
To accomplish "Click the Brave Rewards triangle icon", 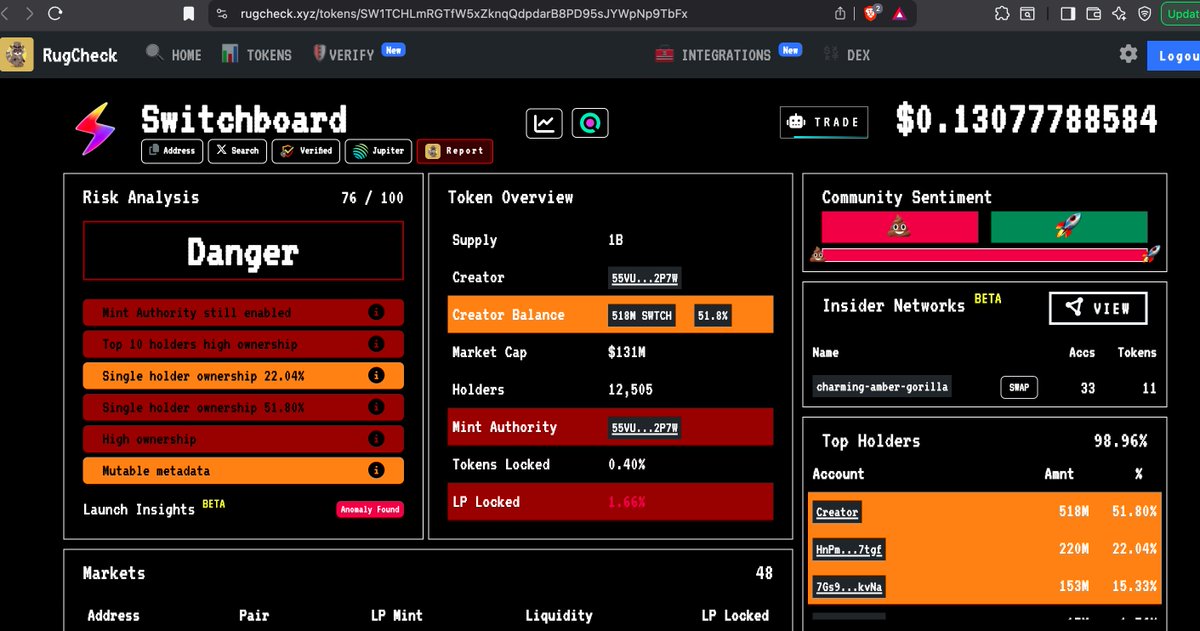I will 899,14.
